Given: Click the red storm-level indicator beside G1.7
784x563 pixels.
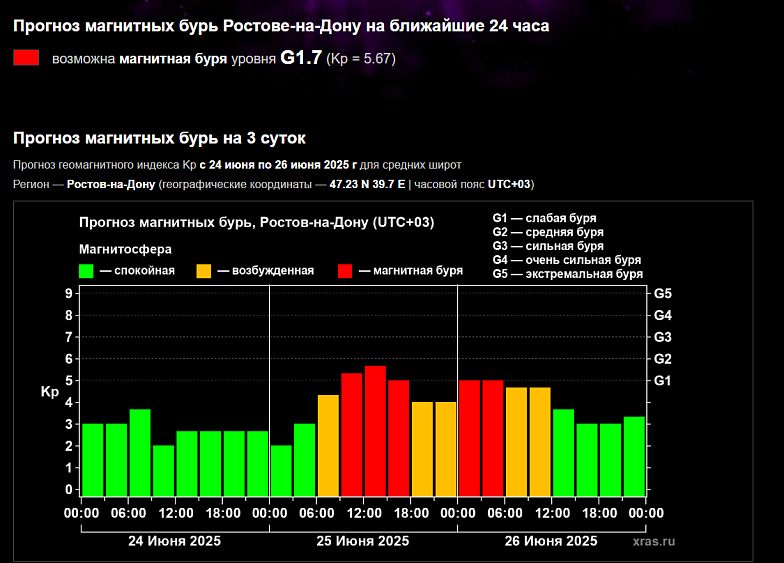Looking at the screenshot, I should (26, 58).
